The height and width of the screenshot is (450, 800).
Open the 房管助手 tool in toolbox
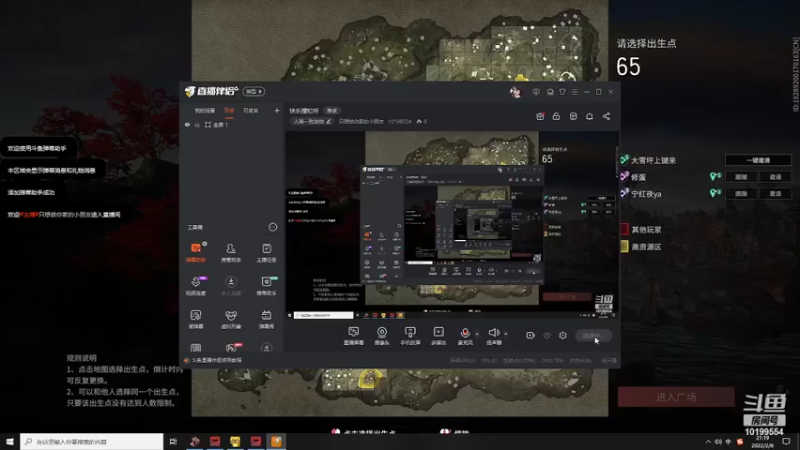(x=231, y=252)
